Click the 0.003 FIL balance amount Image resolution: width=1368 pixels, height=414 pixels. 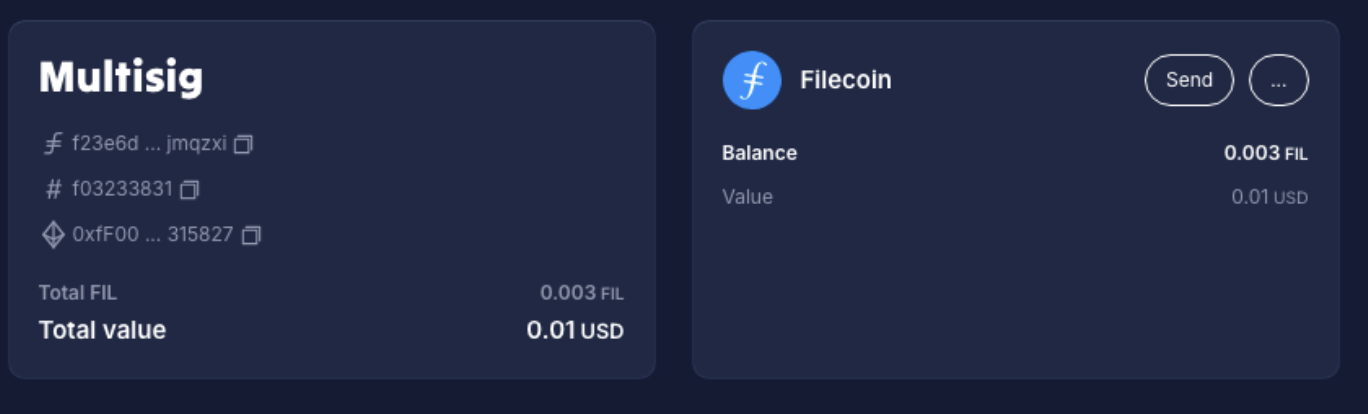(1265, 153)
